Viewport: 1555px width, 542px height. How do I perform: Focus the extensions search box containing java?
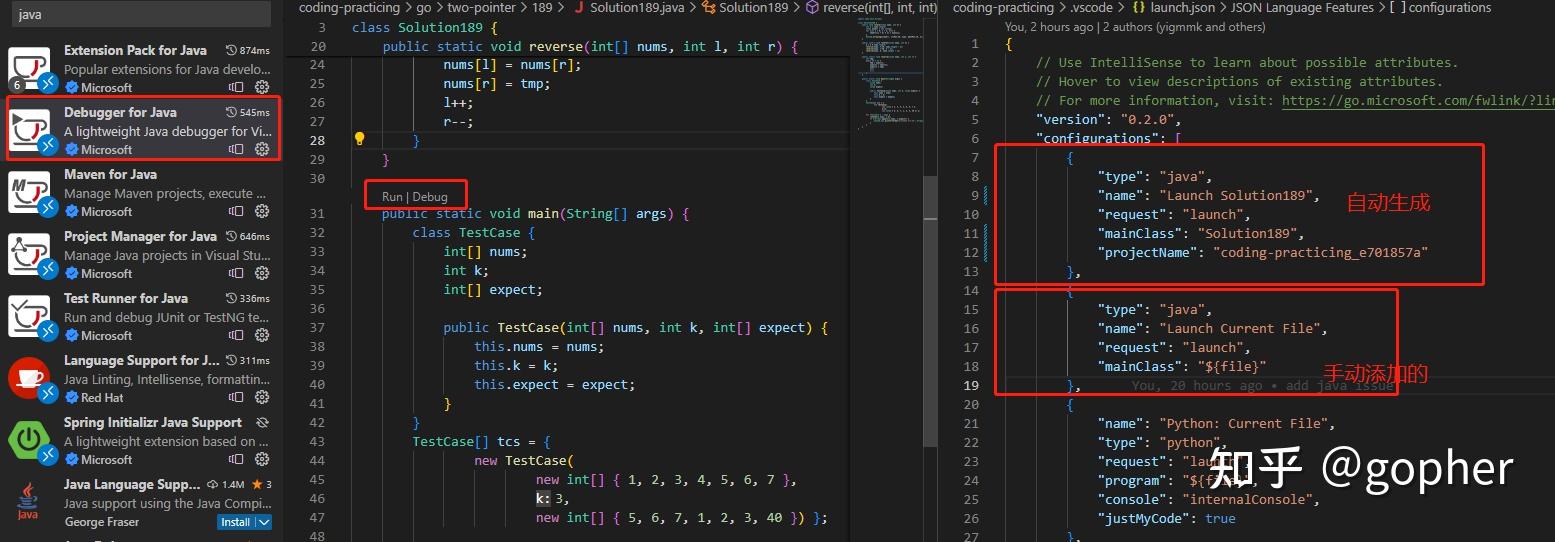[143, 15]
